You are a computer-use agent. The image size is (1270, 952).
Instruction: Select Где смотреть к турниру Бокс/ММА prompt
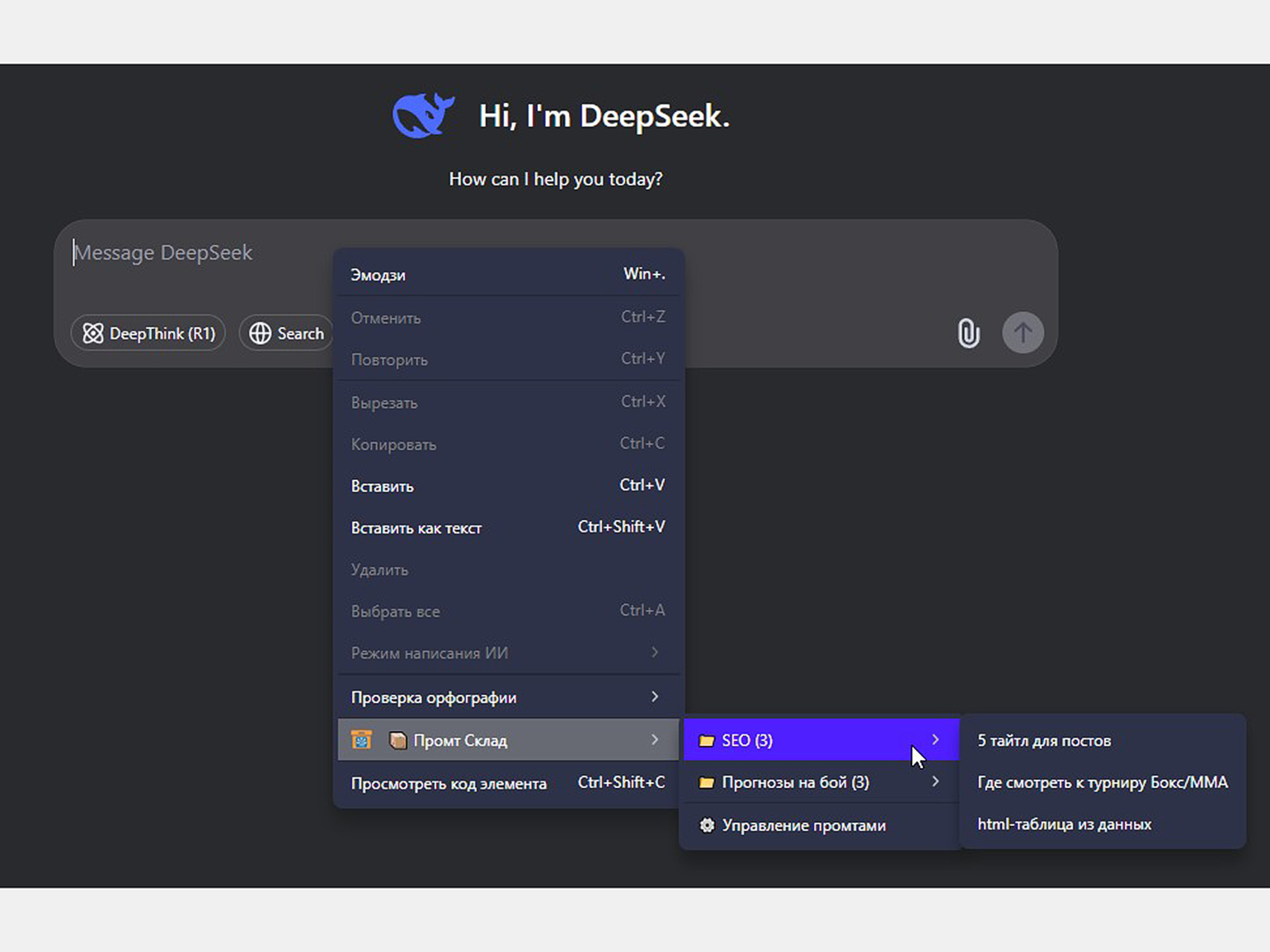[1103, 782]
